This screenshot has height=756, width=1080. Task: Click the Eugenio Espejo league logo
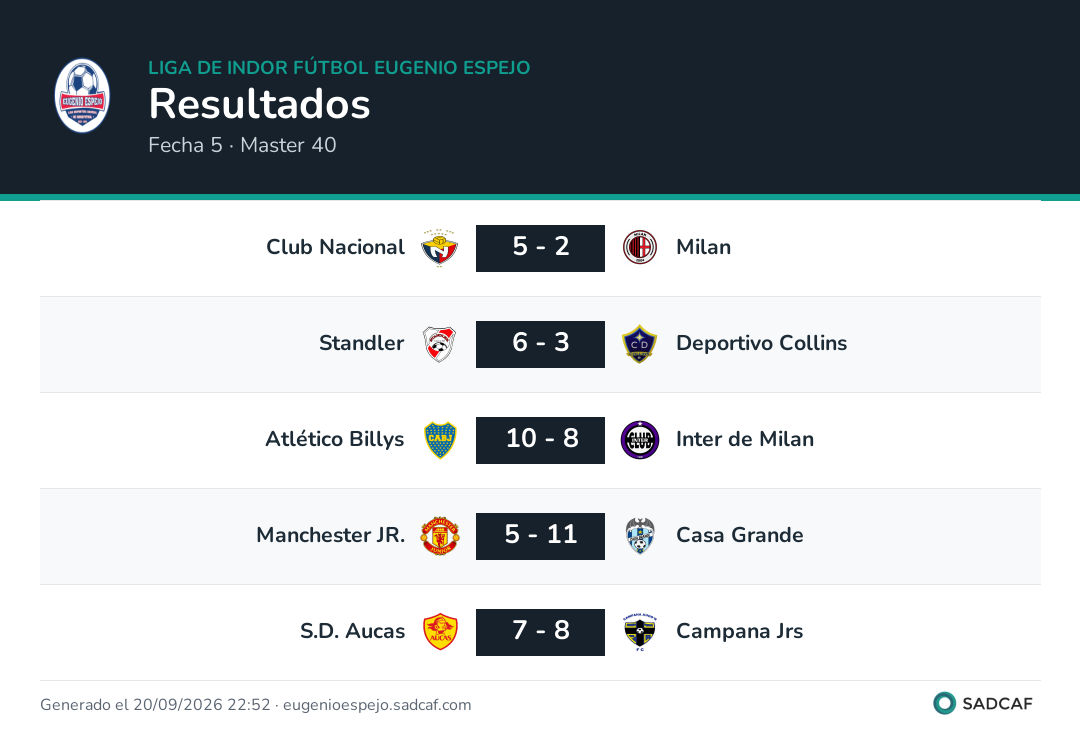click(82, 96)
